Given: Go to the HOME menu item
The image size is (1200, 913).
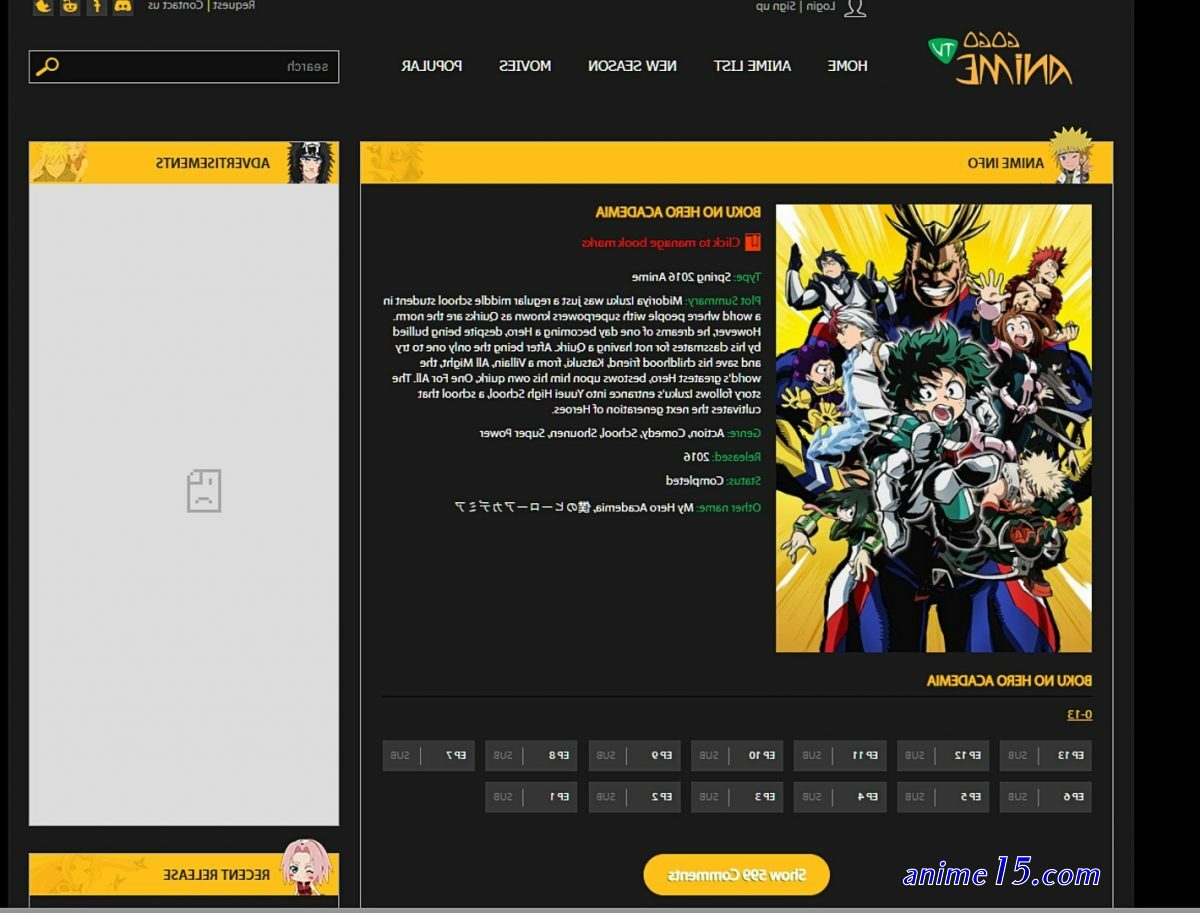Looking at the screenshot, I should pyautogui.click(x=847, y=66).
